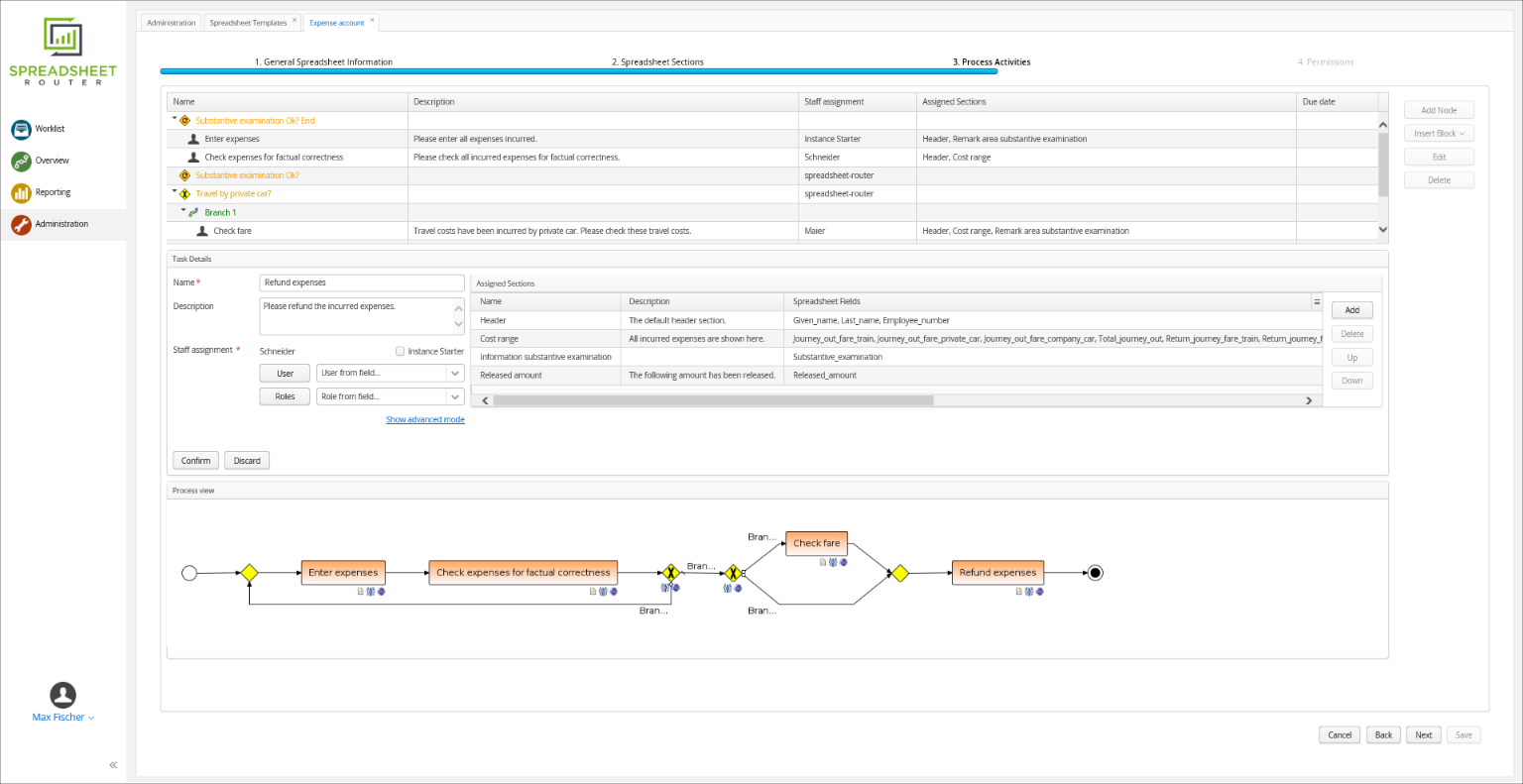Click the Spreadsheet Router logo
The image size is (1523, 784).
tap(62, 51)
